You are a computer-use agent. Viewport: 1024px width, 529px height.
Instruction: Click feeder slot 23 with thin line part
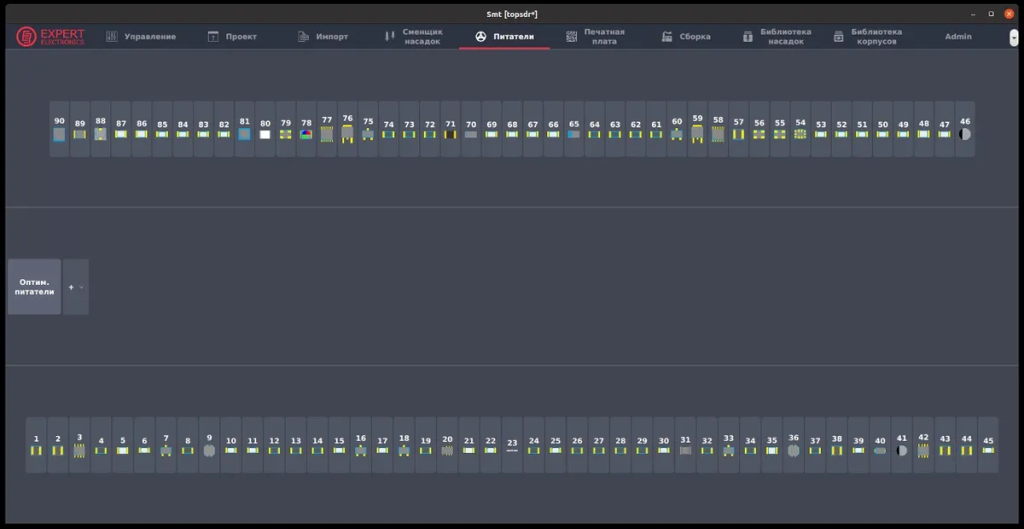pos(512,445)
